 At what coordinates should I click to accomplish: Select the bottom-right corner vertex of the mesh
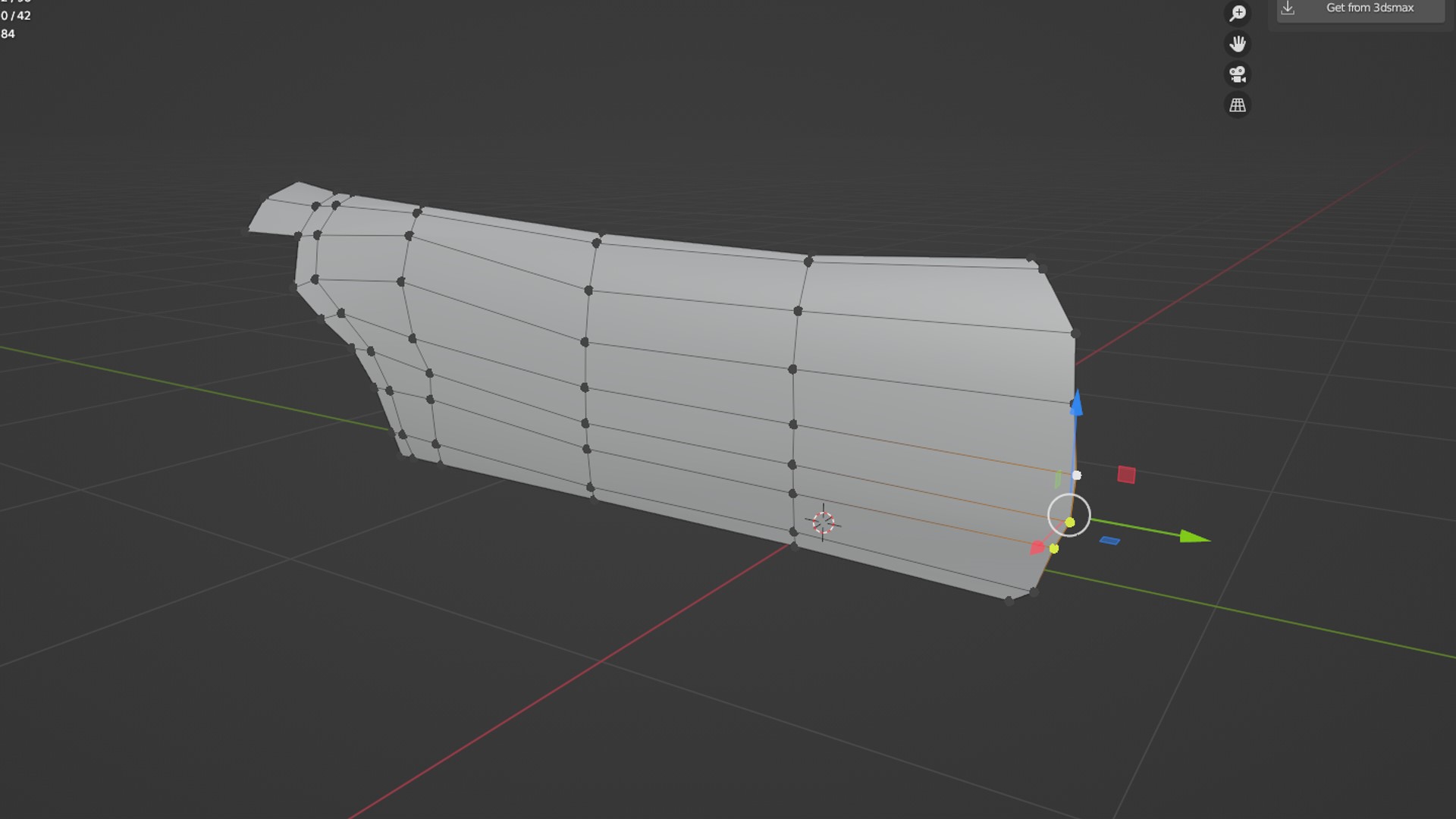pyautogui.click(x=1009, y=601)
